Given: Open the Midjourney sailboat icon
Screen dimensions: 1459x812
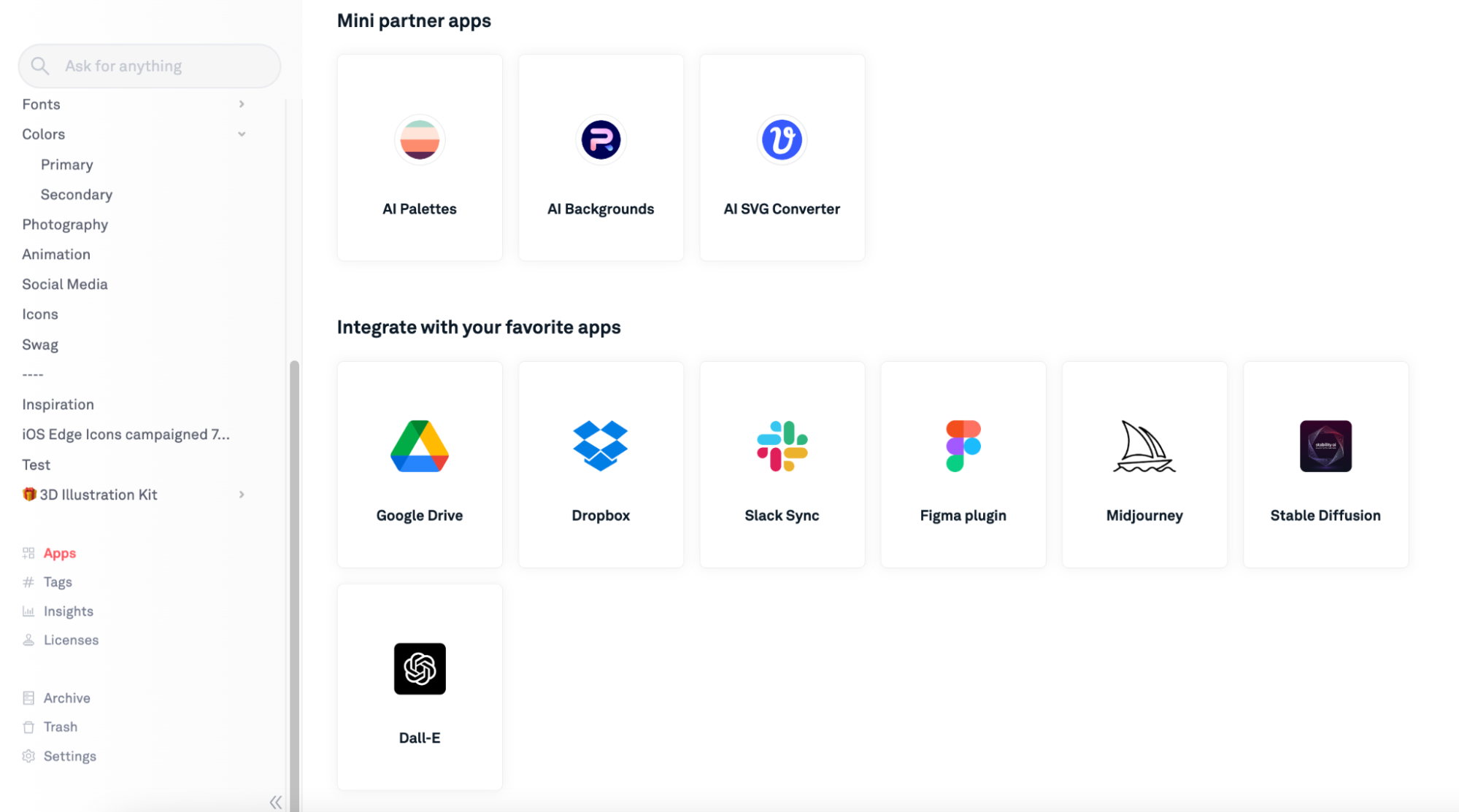Looking at the screenshot, I should (1144, 446).
